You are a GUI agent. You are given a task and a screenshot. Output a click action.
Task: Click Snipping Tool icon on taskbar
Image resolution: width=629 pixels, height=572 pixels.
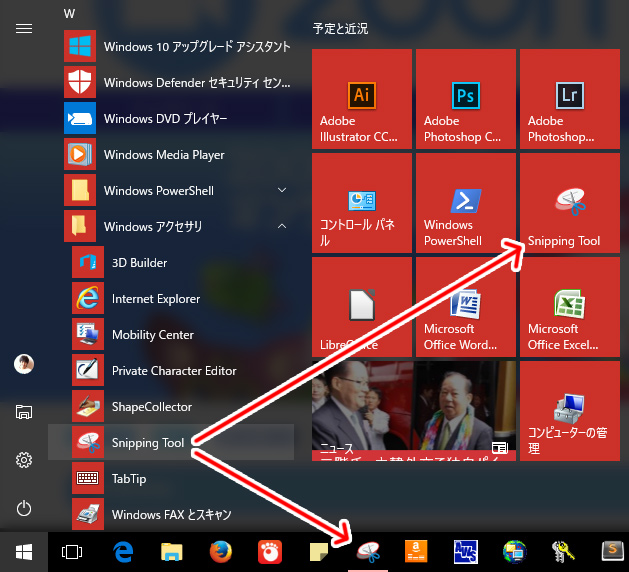(369, 551)
